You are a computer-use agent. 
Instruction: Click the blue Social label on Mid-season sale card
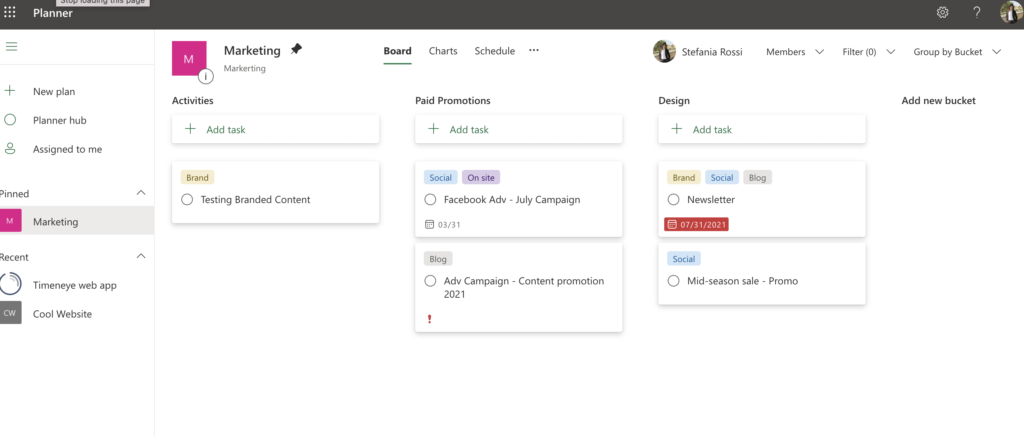[684, 259]
